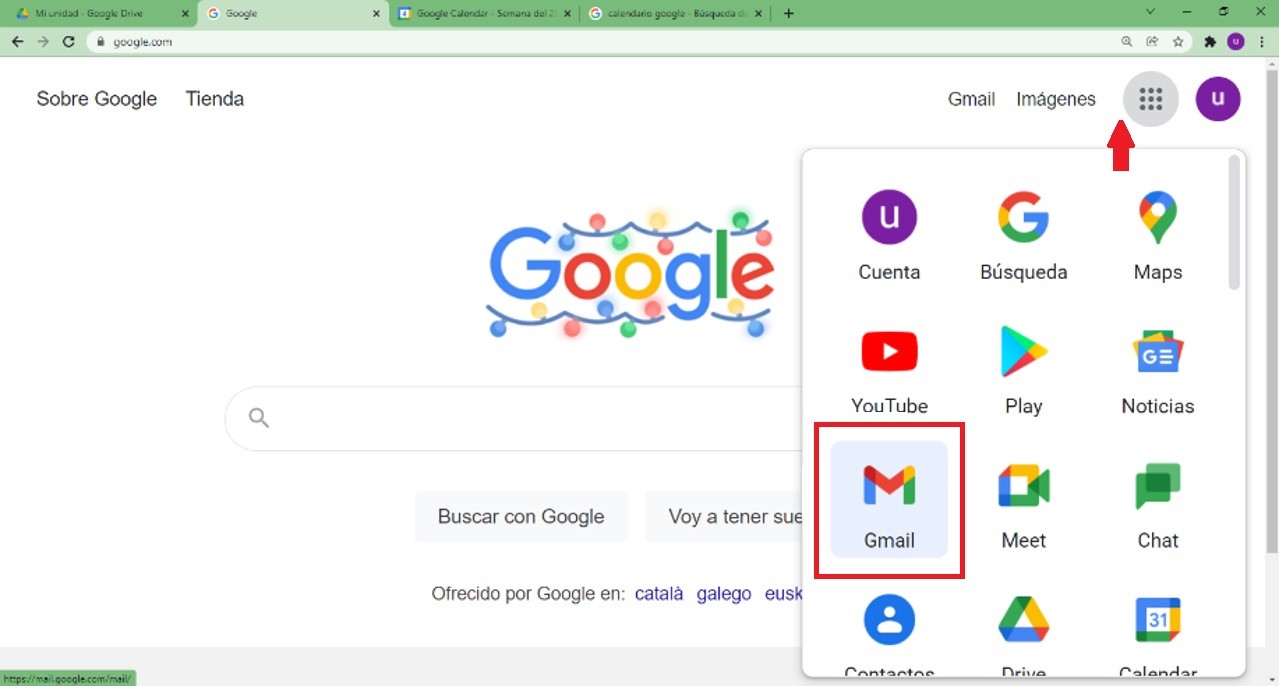
Task: Select the active Google tab
Action: click(292, 14)
